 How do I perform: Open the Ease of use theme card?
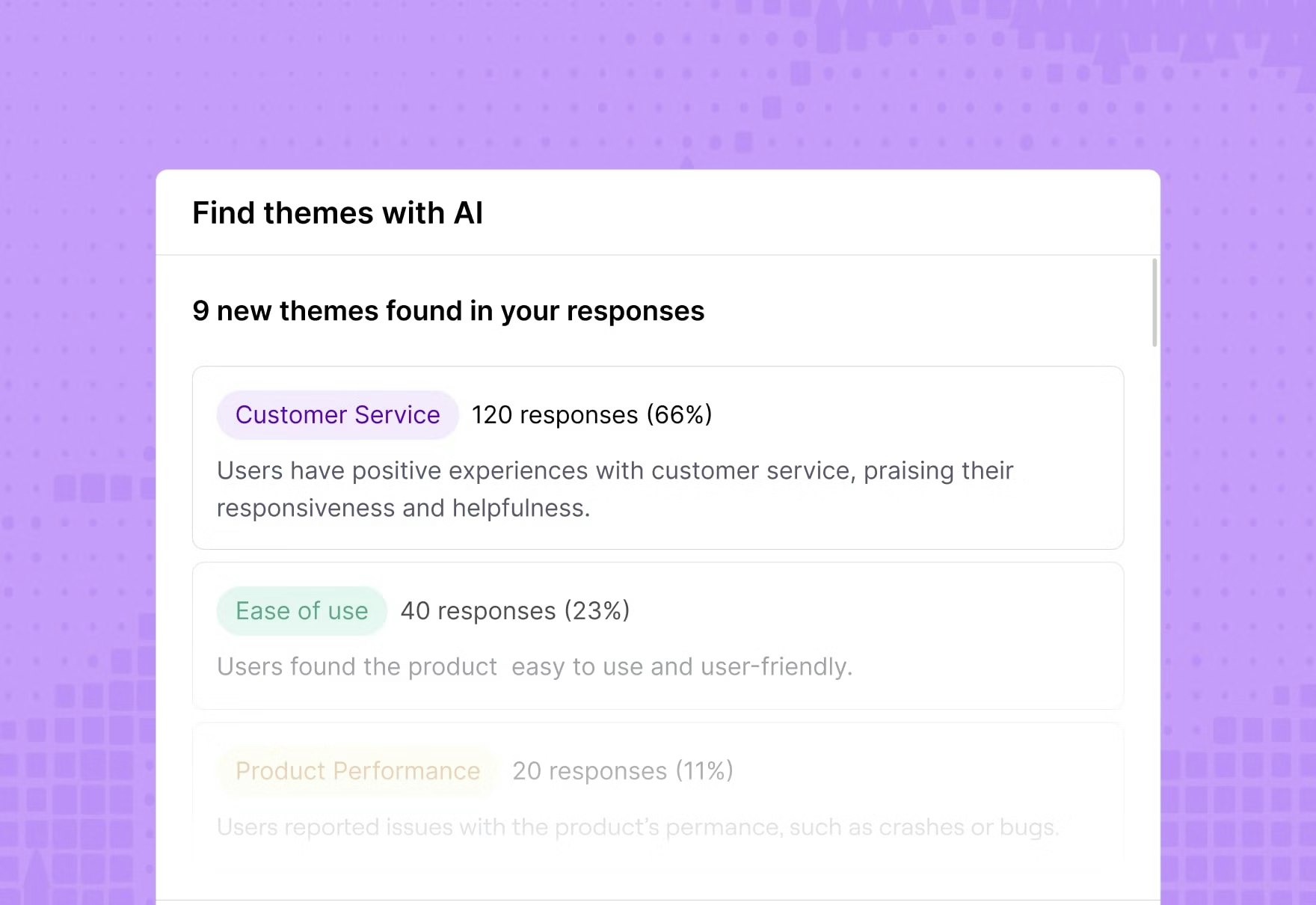pyautogui.click(x=658, y=634)
